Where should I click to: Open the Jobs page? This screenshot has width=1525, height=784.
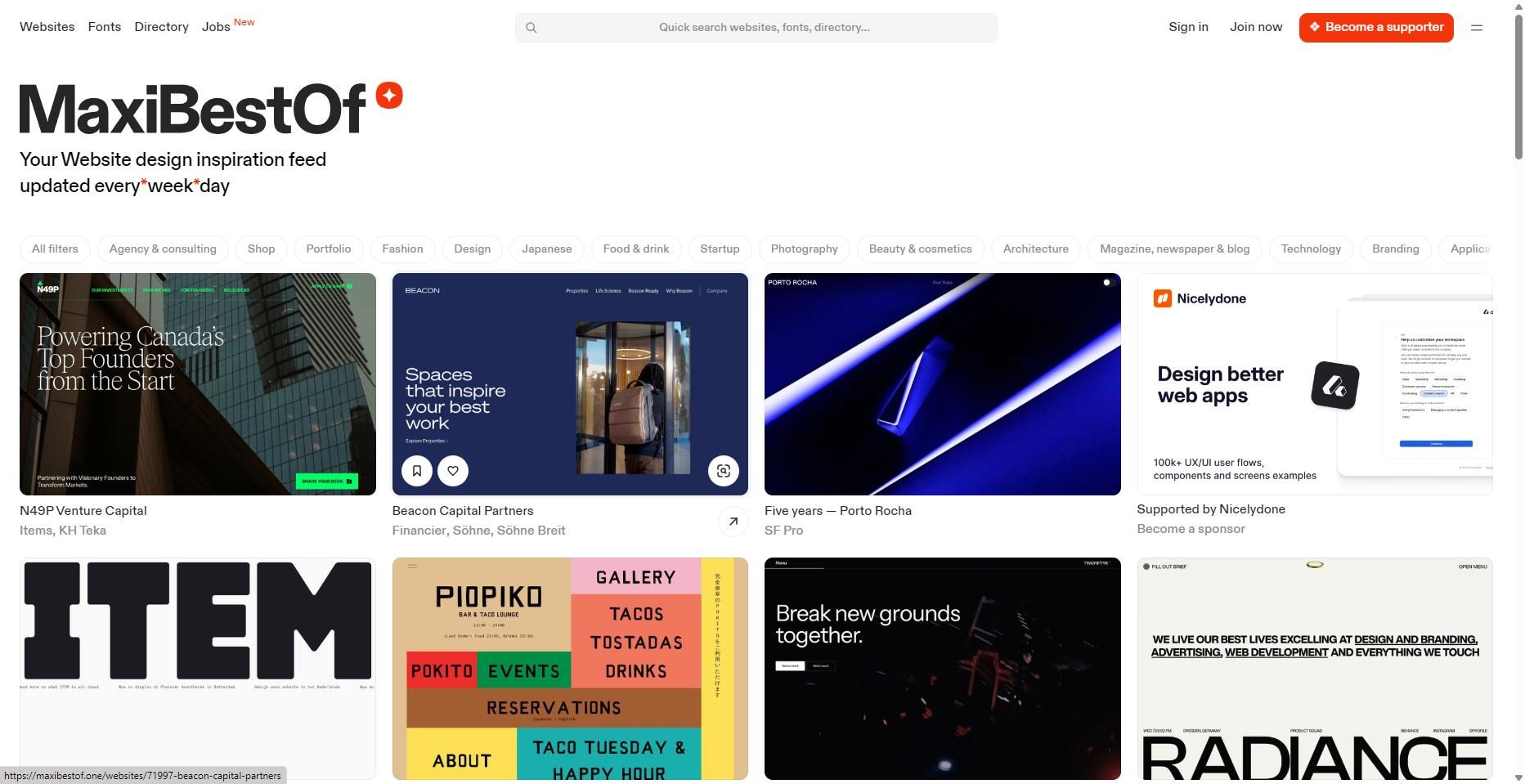tap(216, 27)
